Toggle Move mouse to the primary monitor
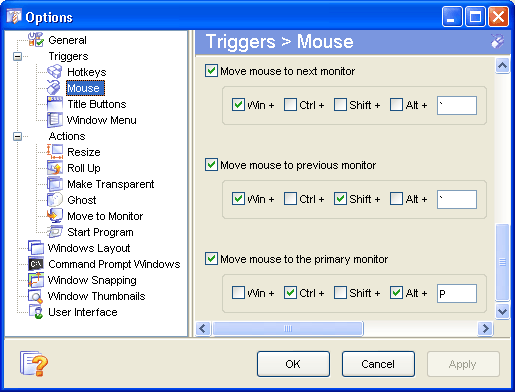515x392 pixels. [211, 259]
